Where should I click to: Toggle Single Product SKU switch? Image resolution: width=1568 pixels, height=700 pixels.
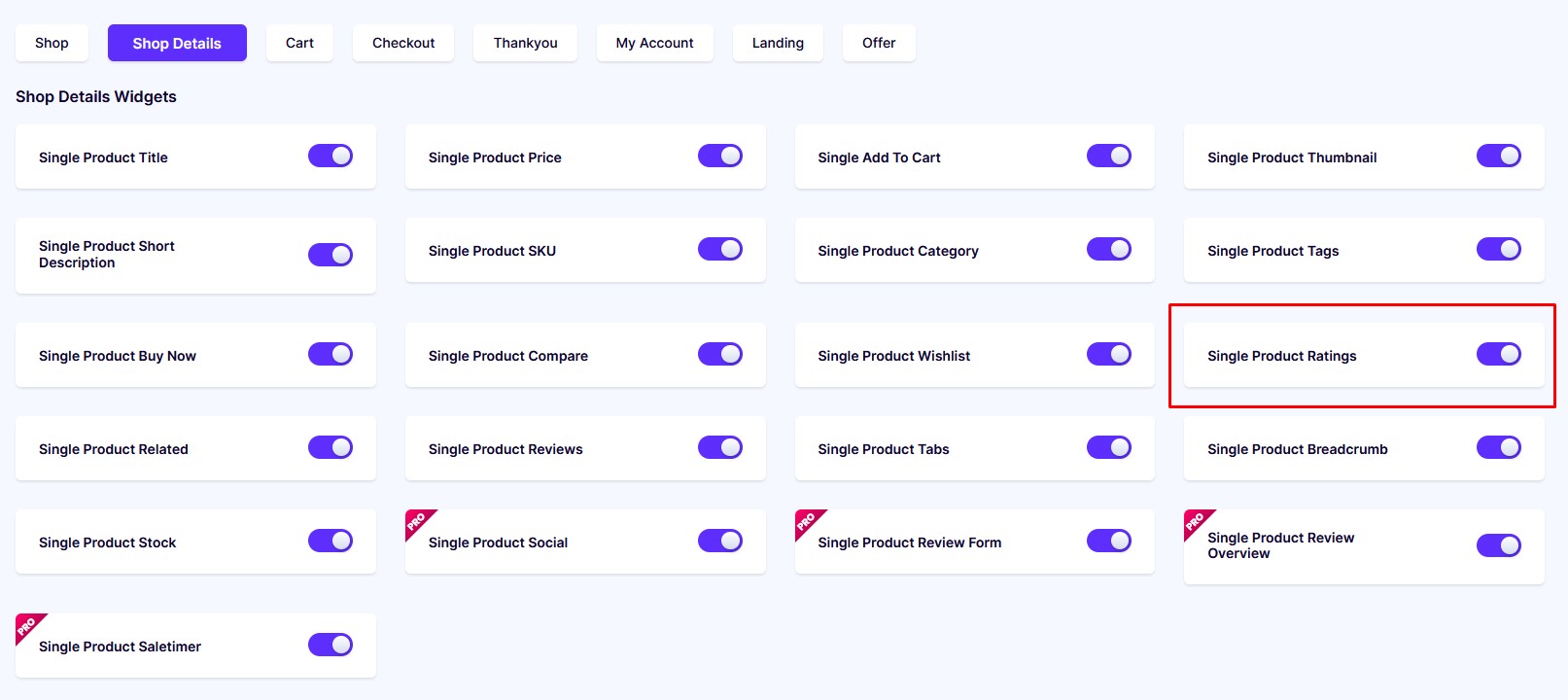coord(720,249)
